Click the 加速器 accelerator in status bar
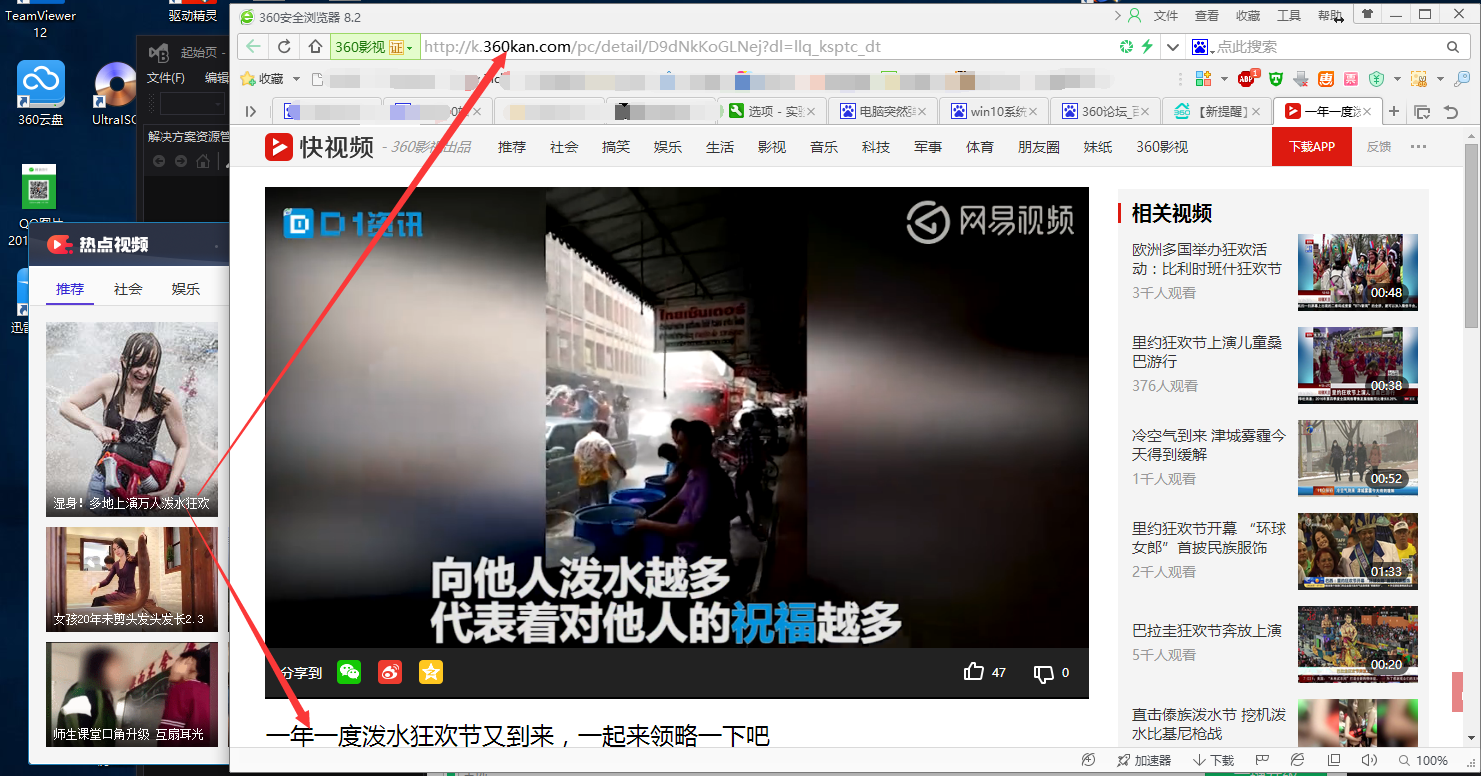Screen dimensions: 1481x776 tap(1143, 760)
